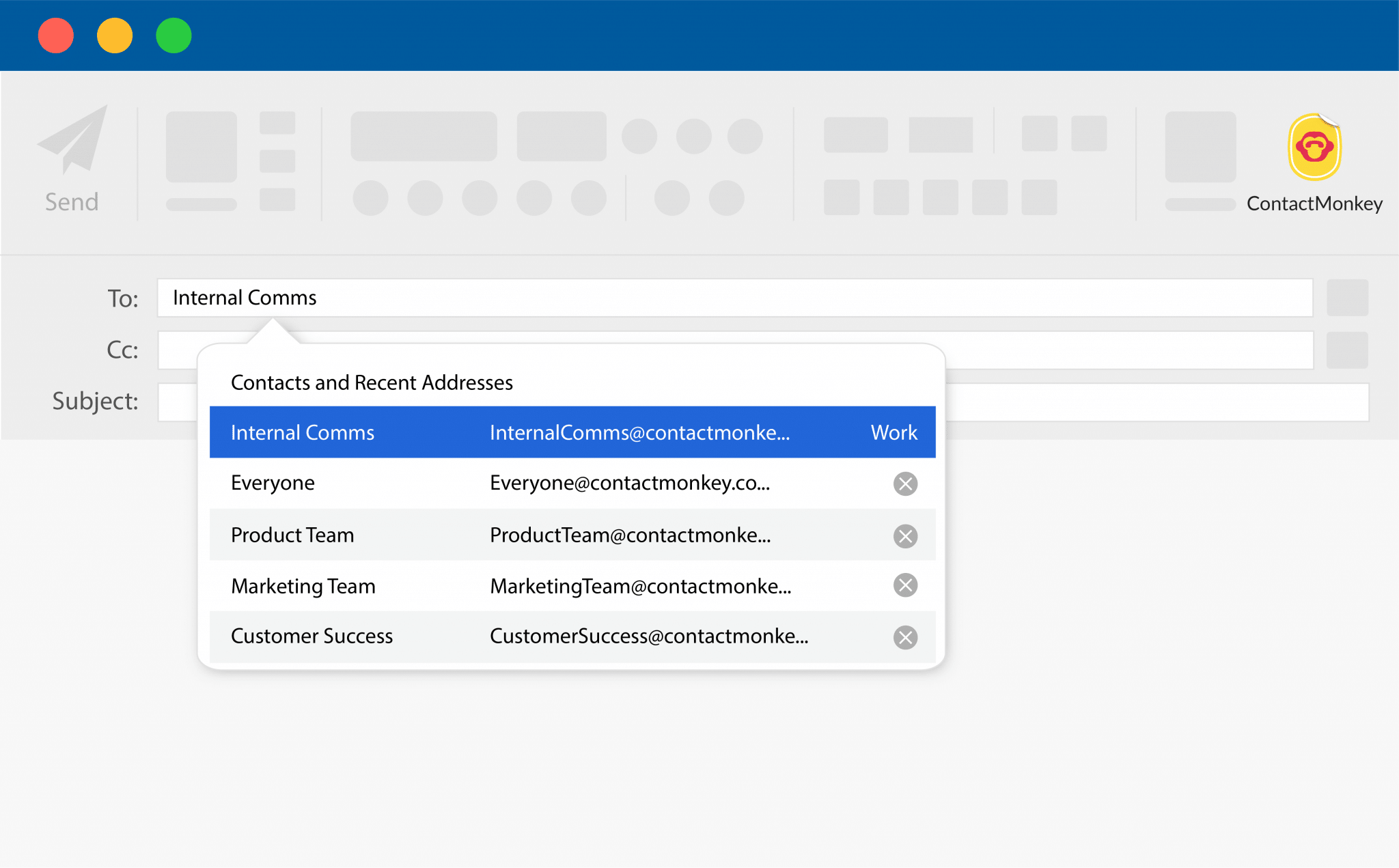Open the ContactMonkey add-in icon
This screenshot has height=868, width=1399.
pos(1314,147)
